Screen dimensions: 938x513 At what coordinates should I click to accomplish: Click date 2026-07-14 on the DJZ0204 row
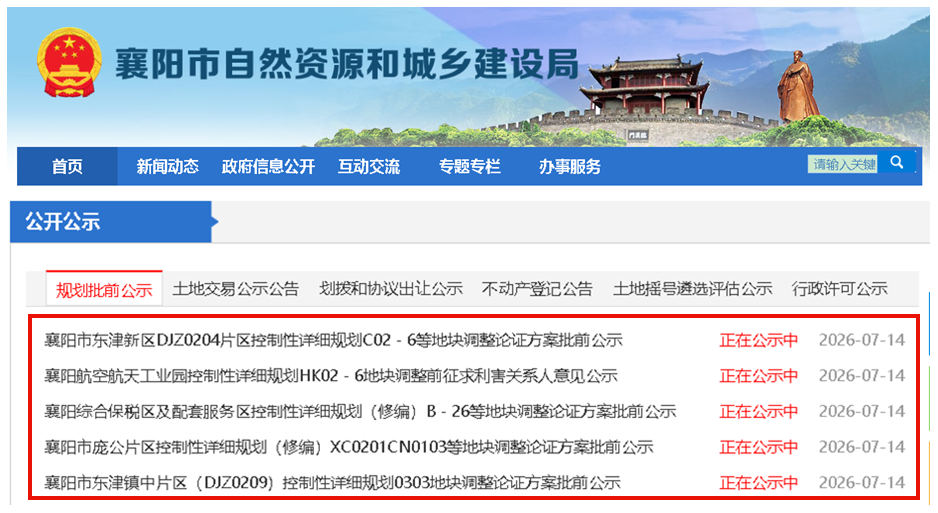862,340
